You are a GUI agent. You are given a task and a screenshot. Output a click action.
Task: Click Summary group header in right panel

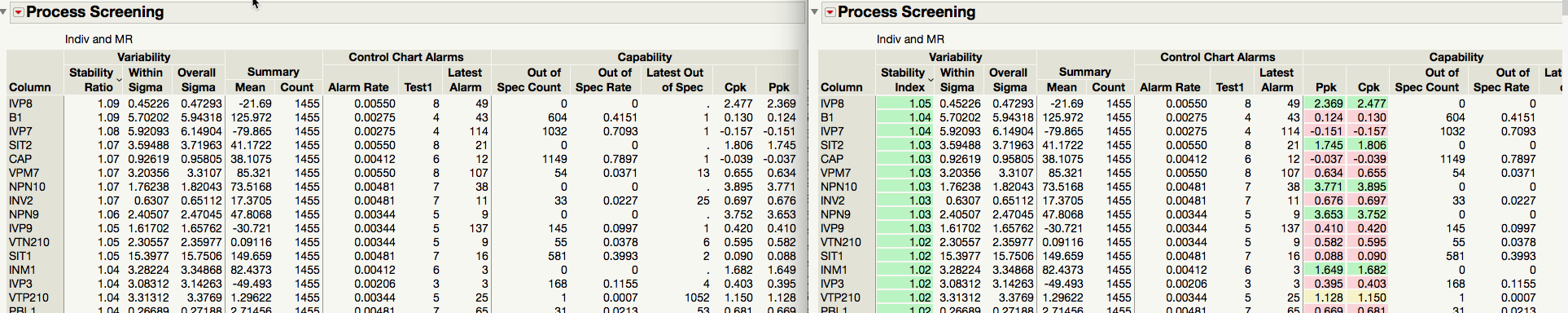pos(1084,72)
